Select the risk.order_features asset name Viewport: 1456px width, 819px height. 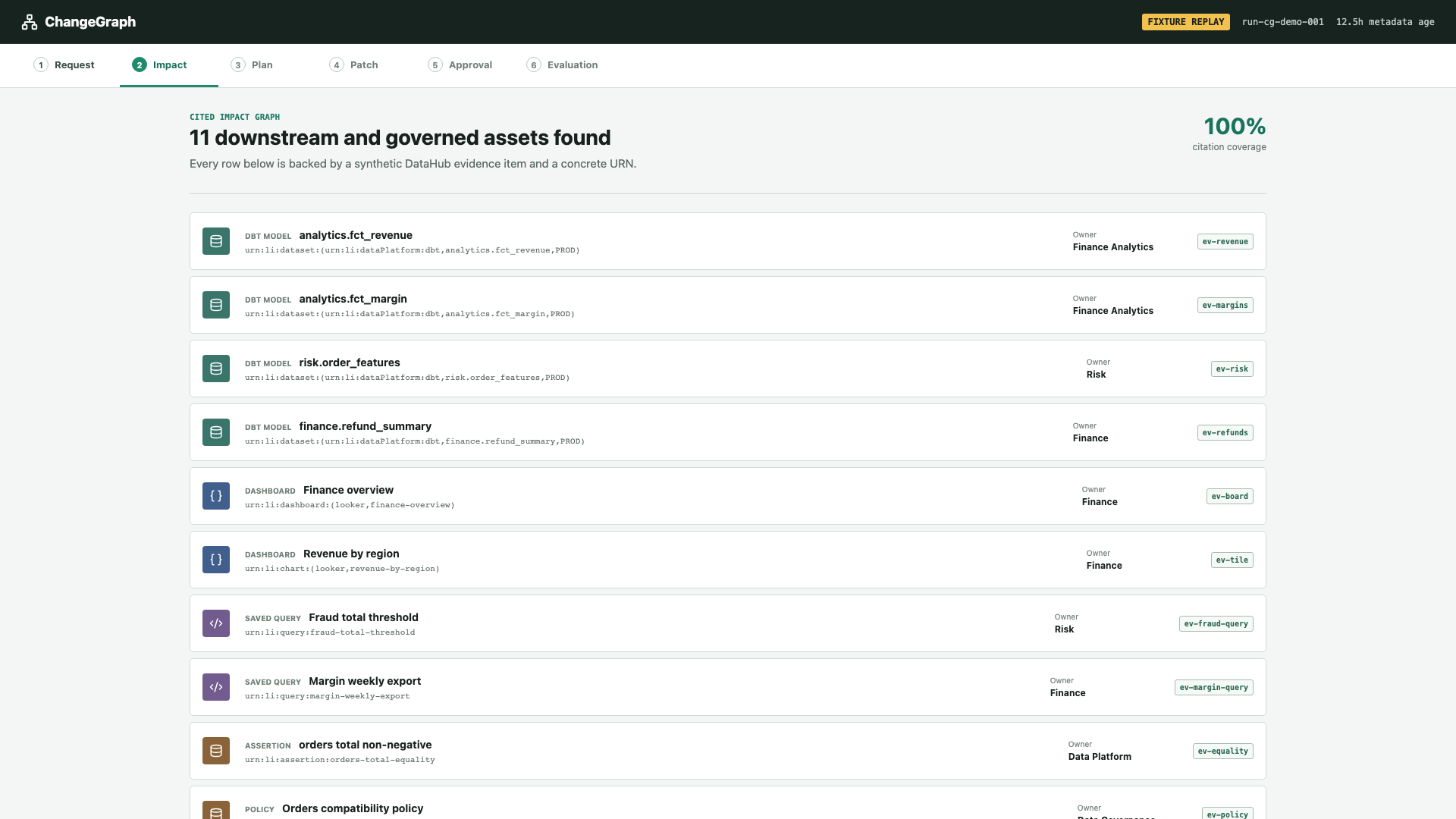[350, 362]
